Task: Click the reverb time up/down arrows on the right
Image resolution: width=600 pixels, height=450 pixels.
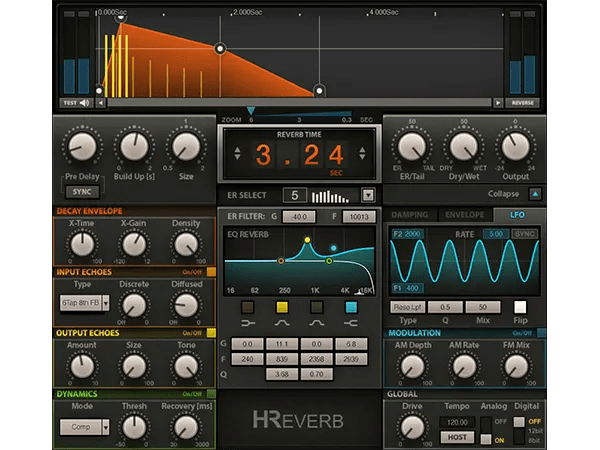Action: 362,153
